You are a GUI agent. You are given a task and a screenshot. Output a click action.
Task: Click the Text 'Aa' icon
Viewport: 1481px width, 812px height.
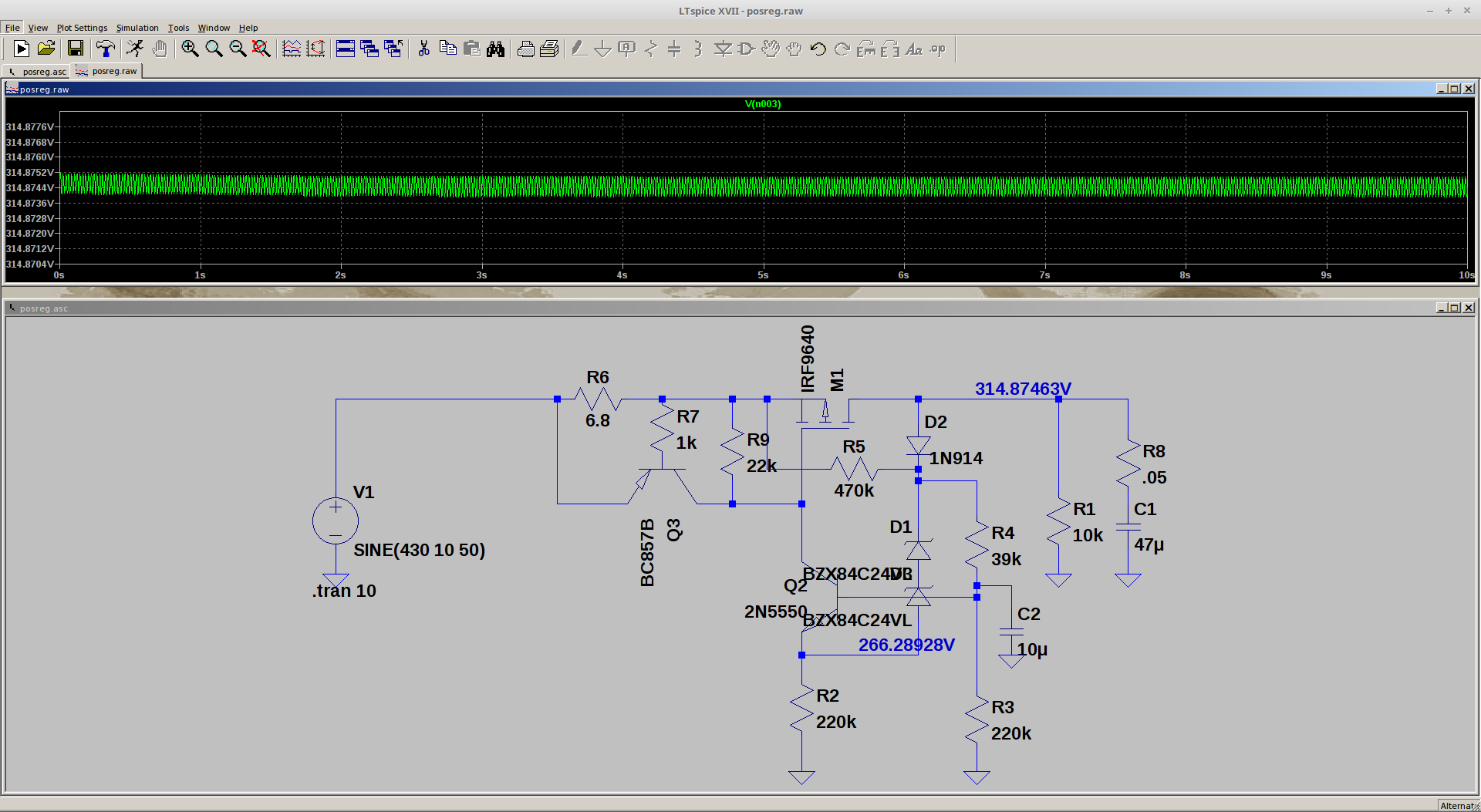[914, 49]
